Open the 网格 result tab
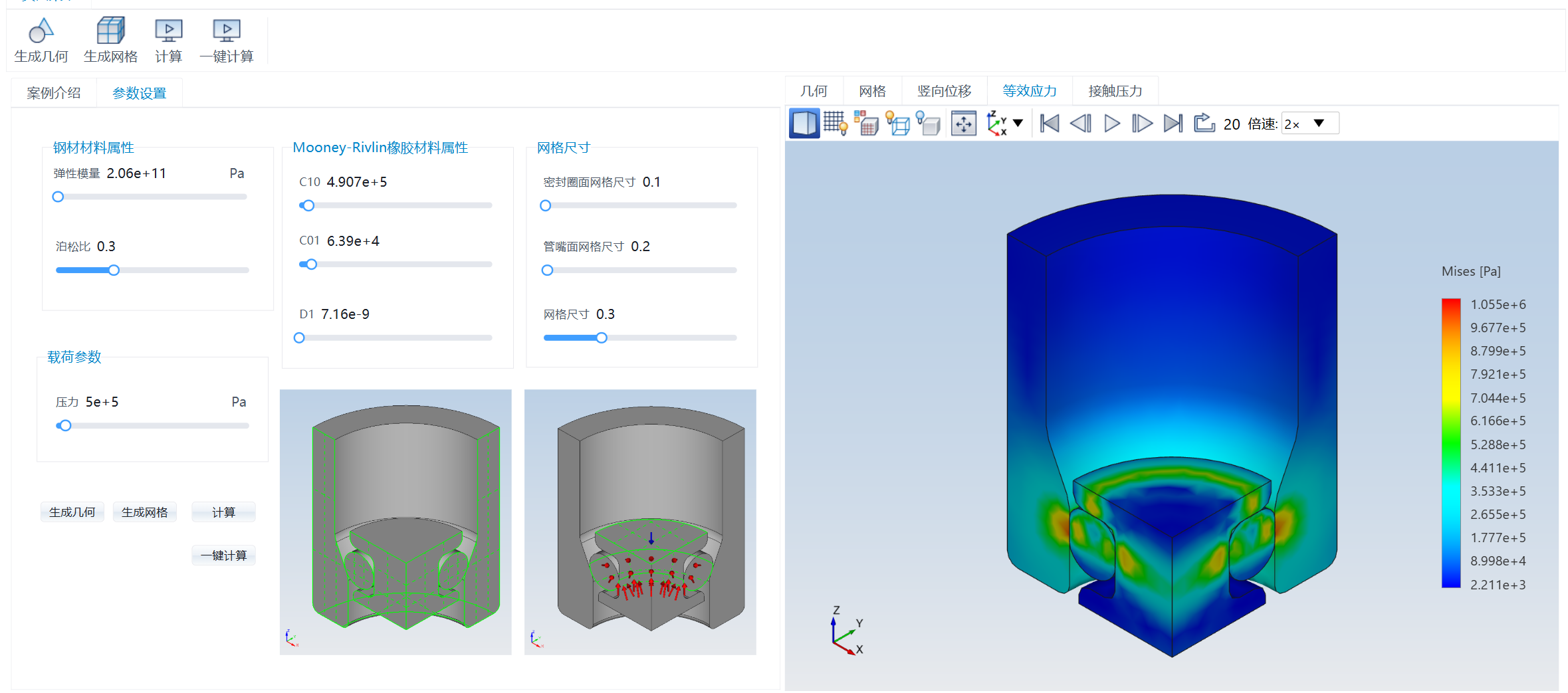Screen dimensions: 1568x693 tap(873, 91)
